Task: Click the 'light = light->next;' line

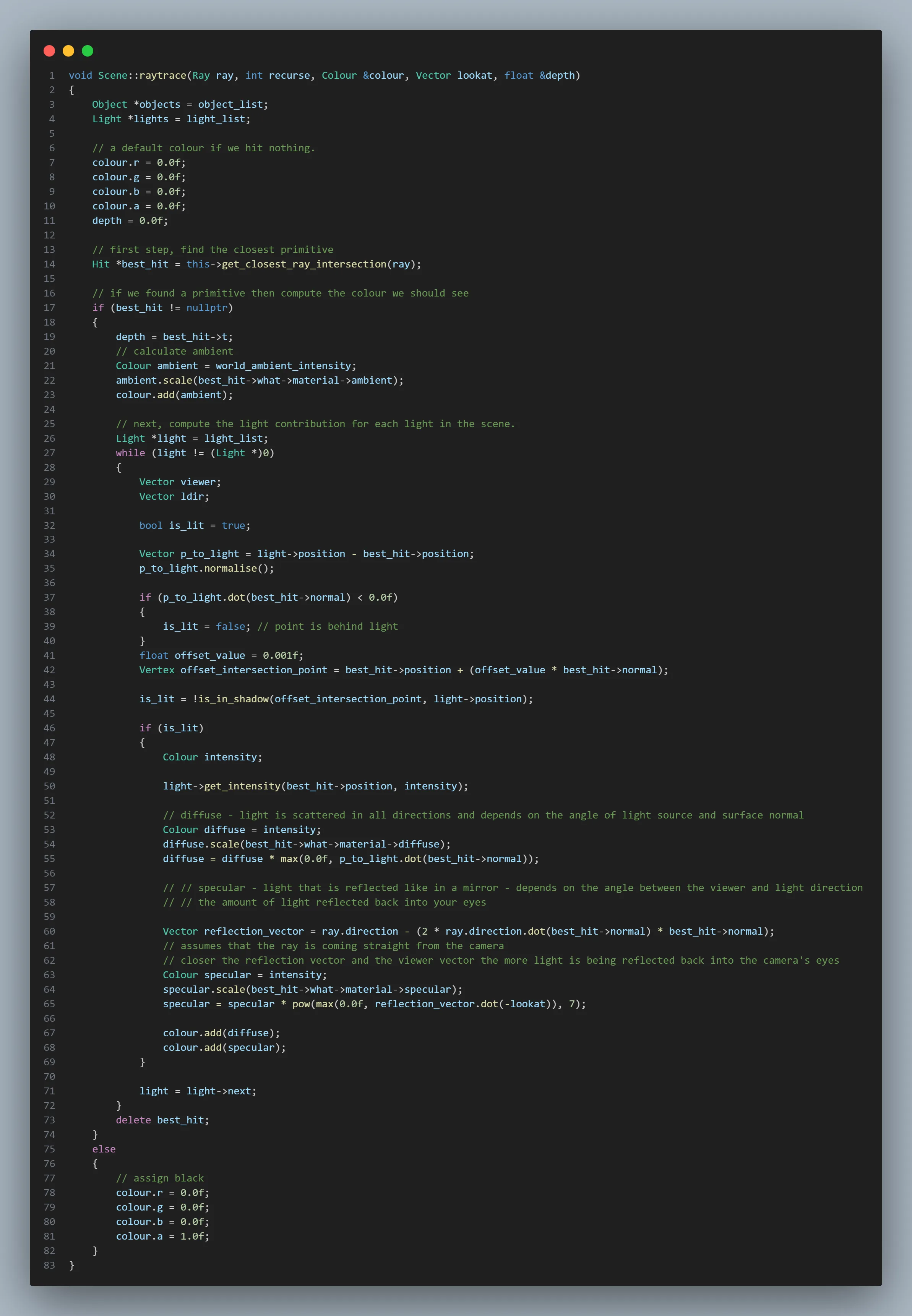Action: [x=198, y=1091]
